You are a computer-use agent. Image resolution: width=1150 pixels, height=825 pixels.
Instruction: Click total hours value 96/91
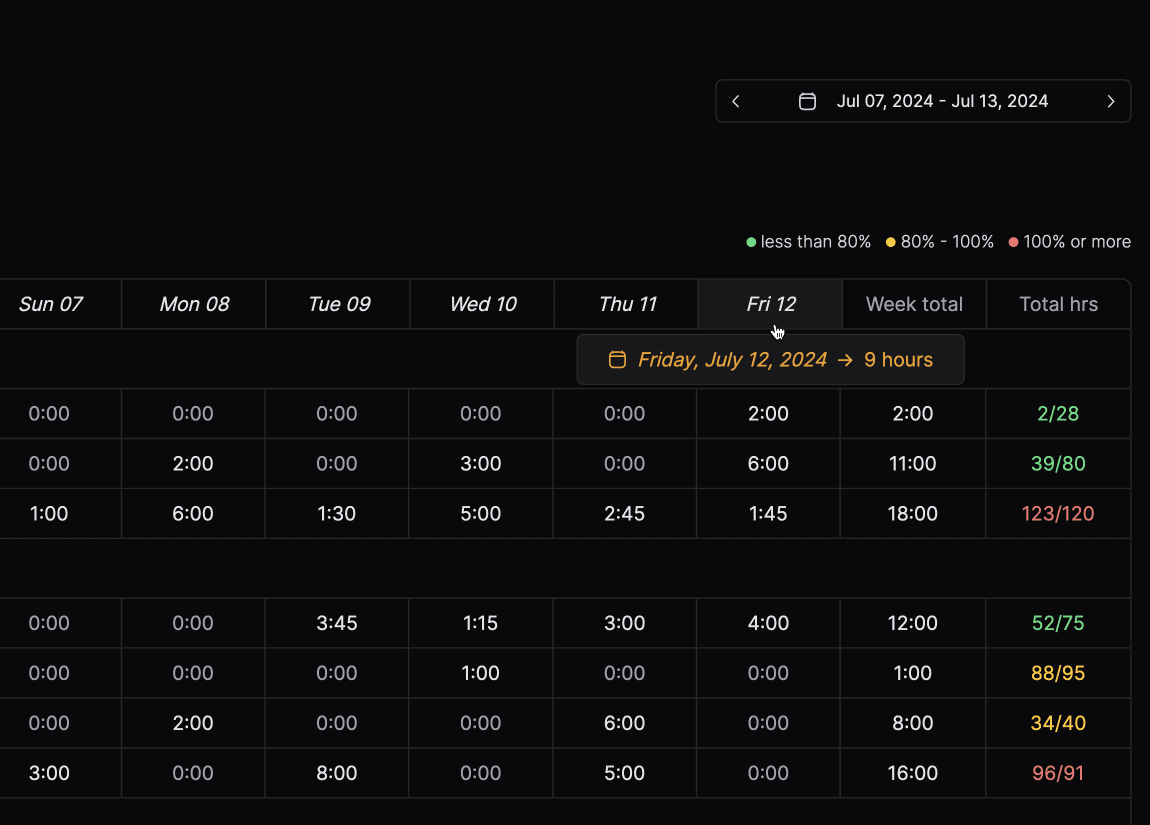pyautogui.click(x=1058, y=773)
